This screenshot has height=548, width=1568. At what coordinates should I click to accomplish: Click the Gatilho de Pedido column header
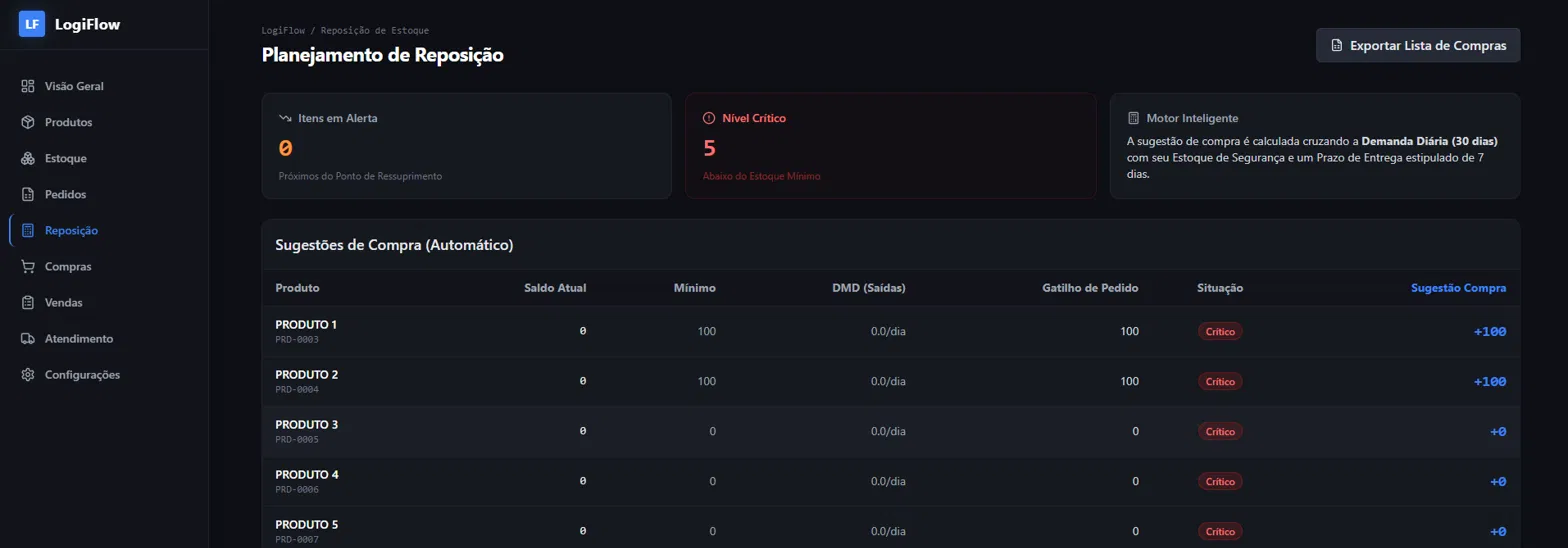tap(1090, 288)
